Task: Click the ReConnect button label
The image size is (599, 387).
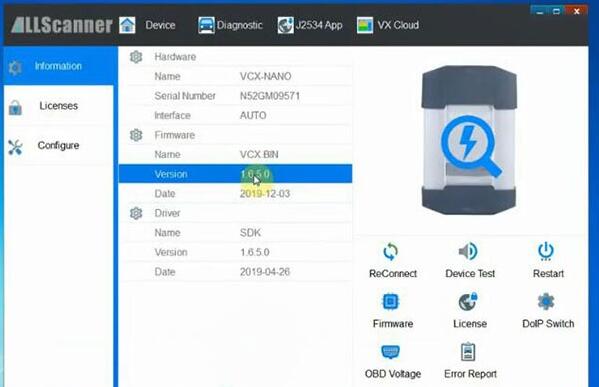Action: point(393,274)
